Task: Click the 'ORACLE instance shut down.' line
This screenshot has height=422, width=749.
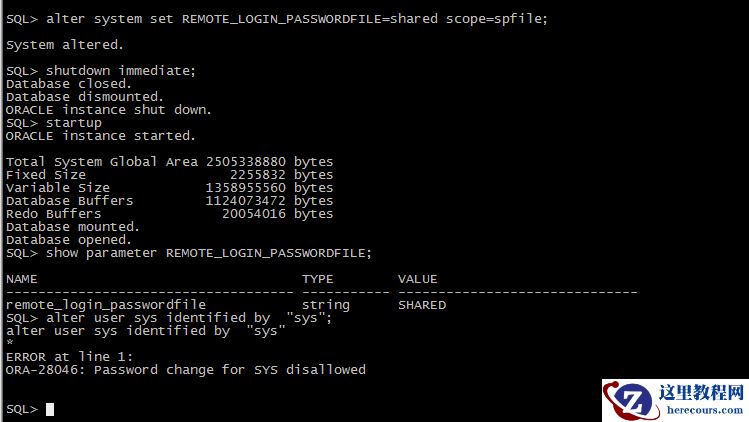Action: [x=109, y=110]
